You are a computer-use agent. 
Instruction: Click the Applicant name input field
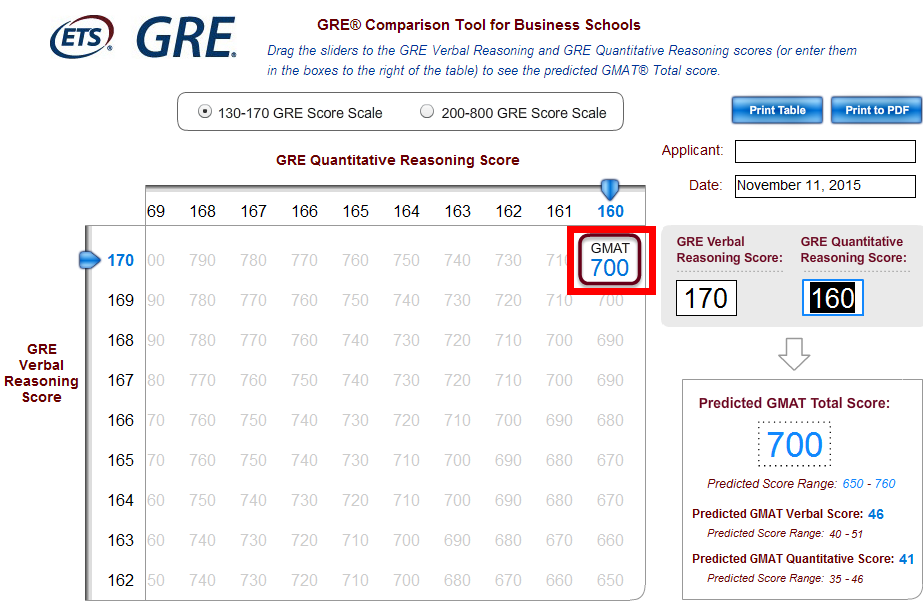pyautogui.click(x=824, y=151)
